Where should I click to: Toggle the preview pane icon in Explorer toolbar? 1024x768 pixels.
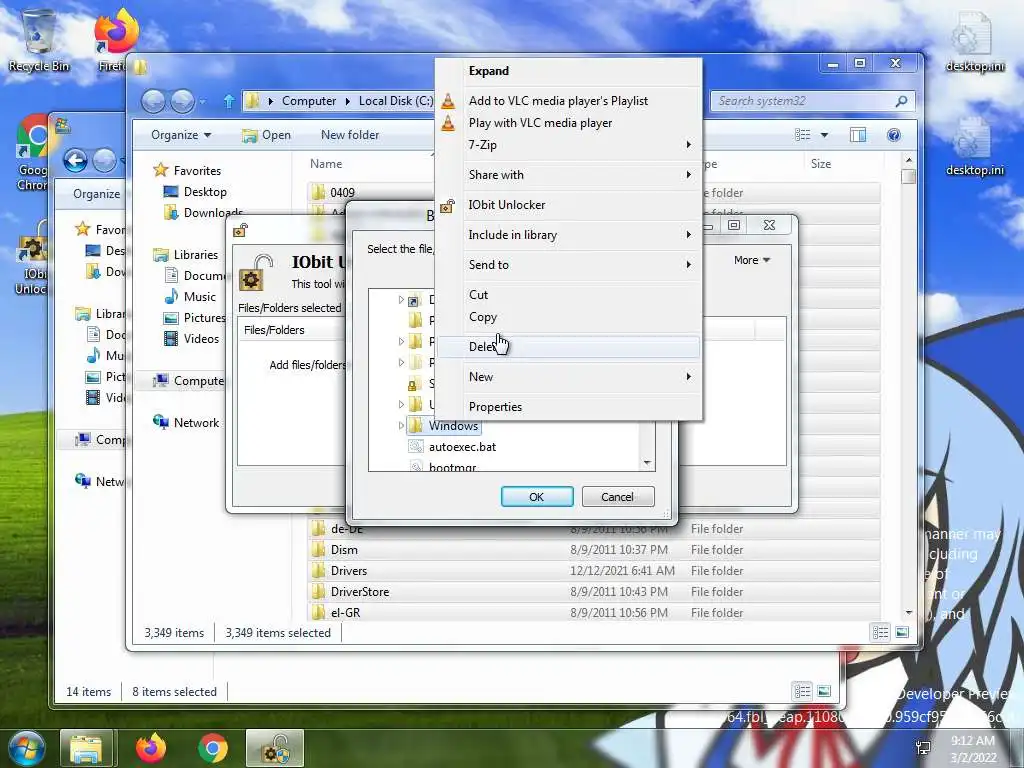point(858,135)
